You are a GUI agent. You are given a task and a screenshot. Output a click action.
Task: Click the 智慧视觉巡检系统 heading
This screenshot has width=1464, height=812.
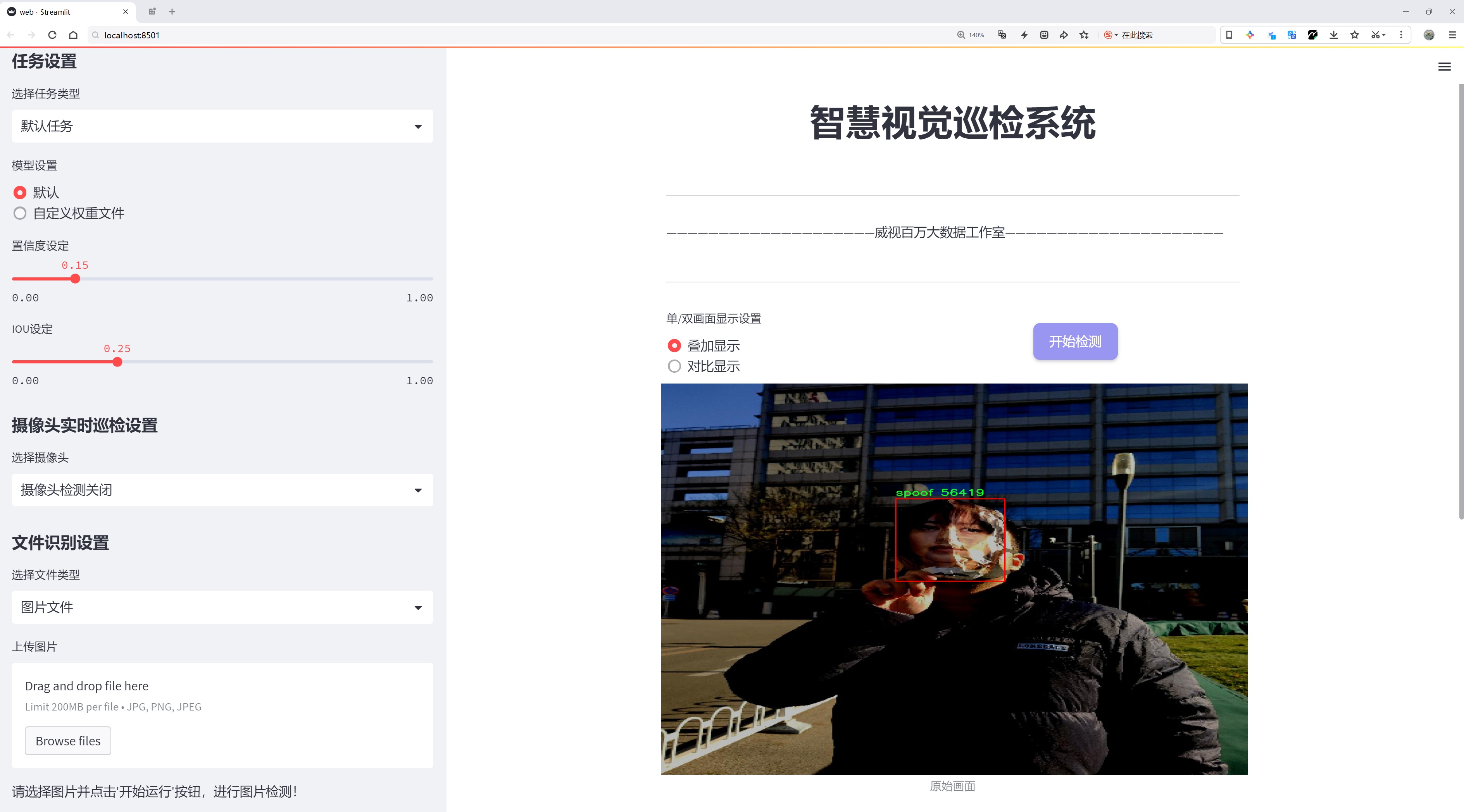pos(952,123)
